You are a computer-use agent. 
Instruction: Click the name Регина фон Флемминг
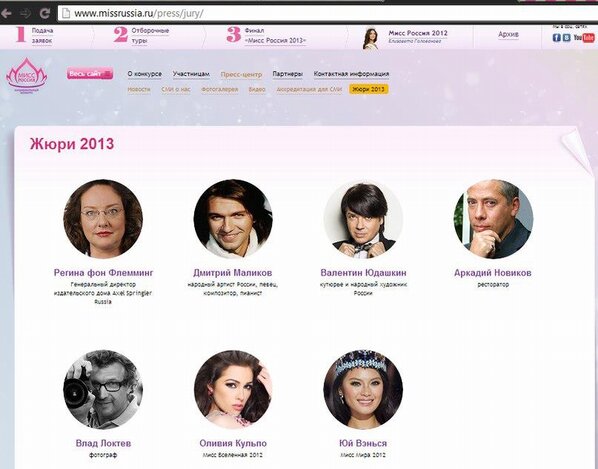[103, 273]
